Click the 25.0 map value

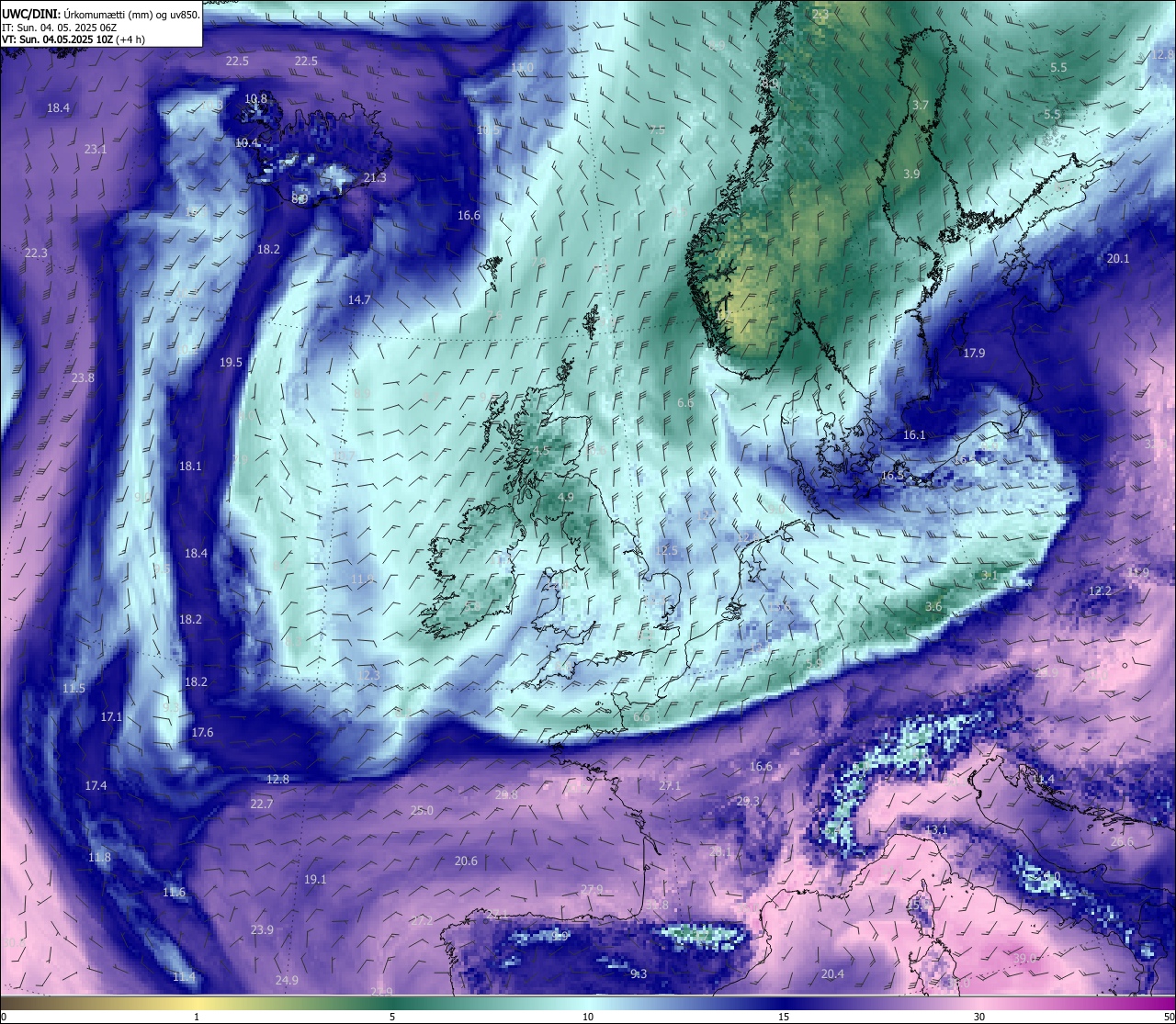[x=422, y=810]
